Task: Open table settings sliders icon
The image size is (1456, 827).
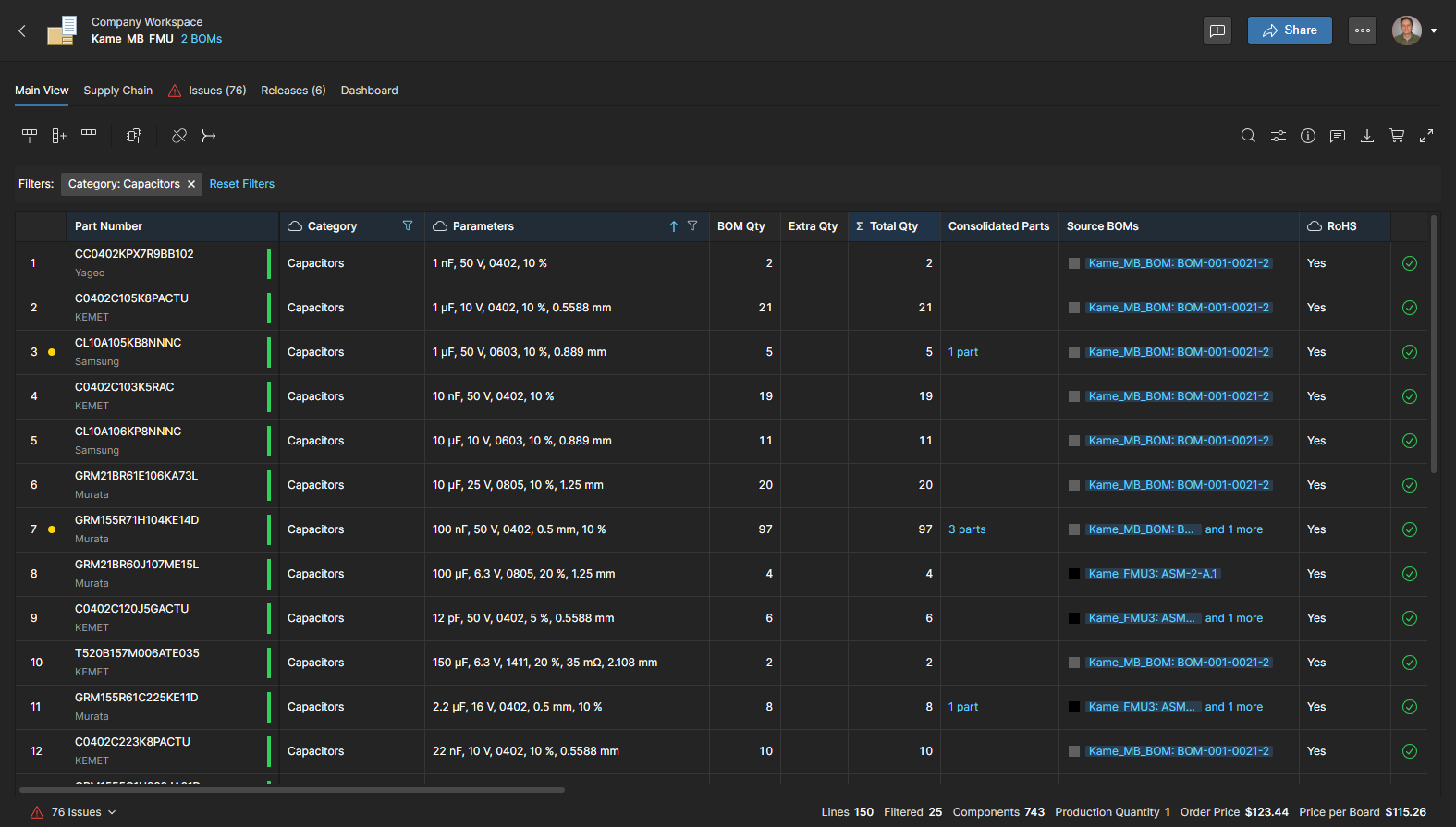Action: [x=1278, y=136]
